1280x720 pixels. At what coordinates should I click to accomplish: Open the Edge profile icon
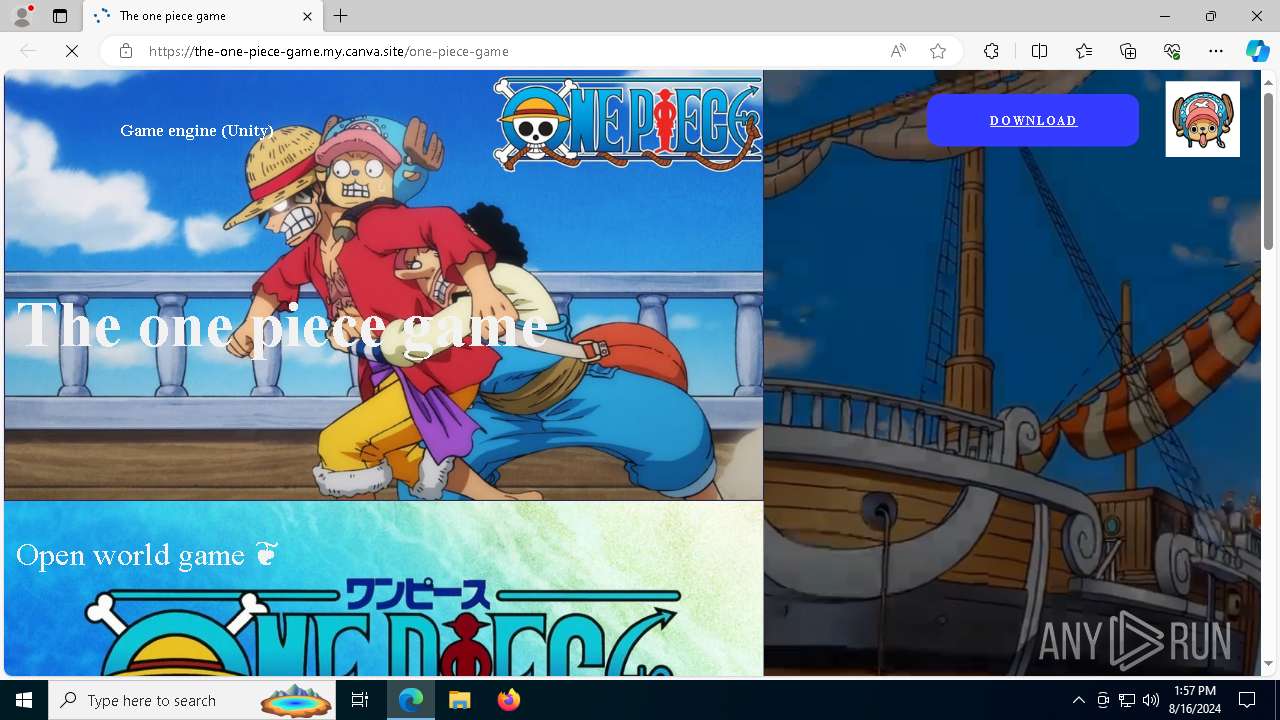click(x=22, y=16)
